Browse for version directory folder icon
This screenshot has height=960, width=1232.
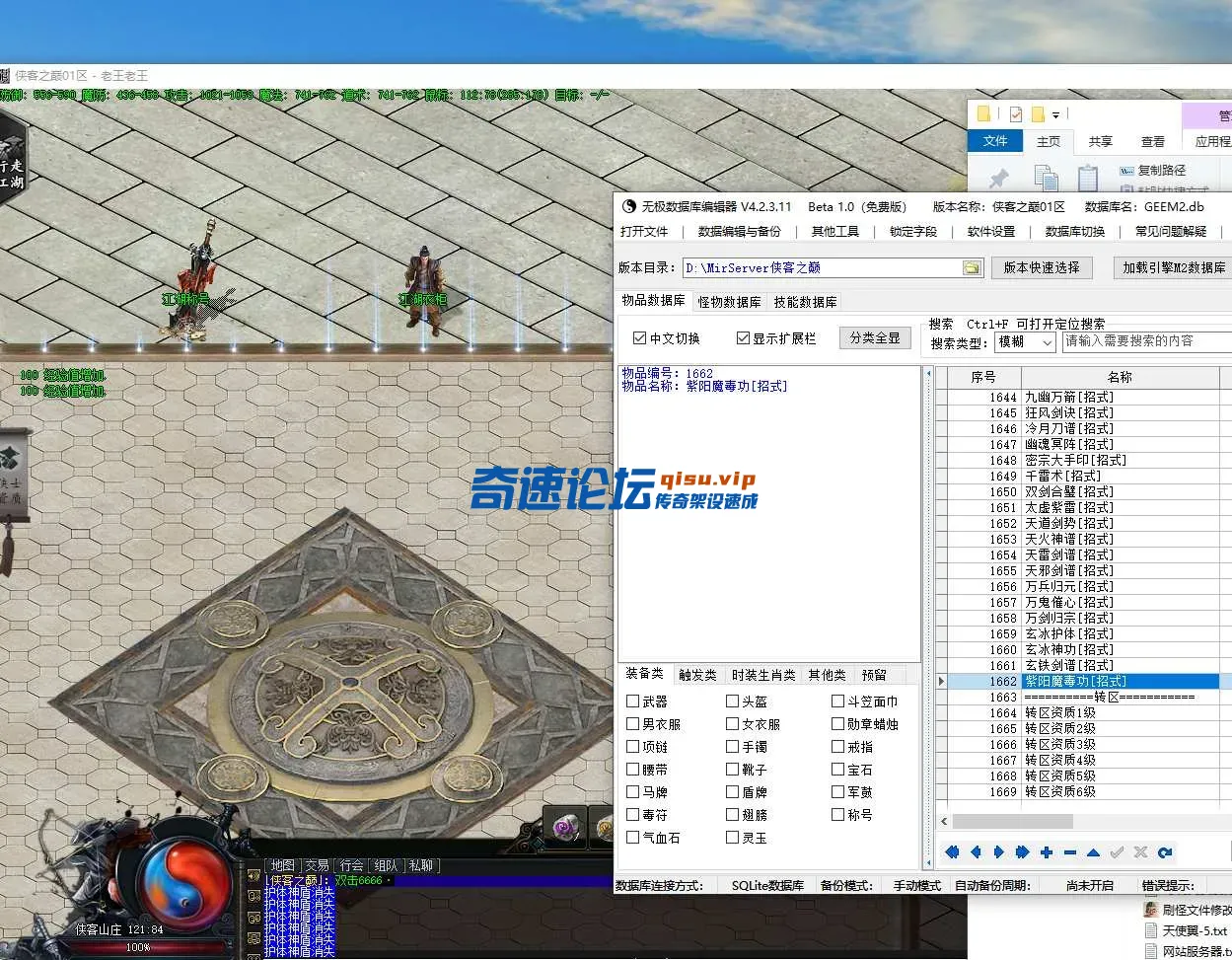[x=972, y=267]
